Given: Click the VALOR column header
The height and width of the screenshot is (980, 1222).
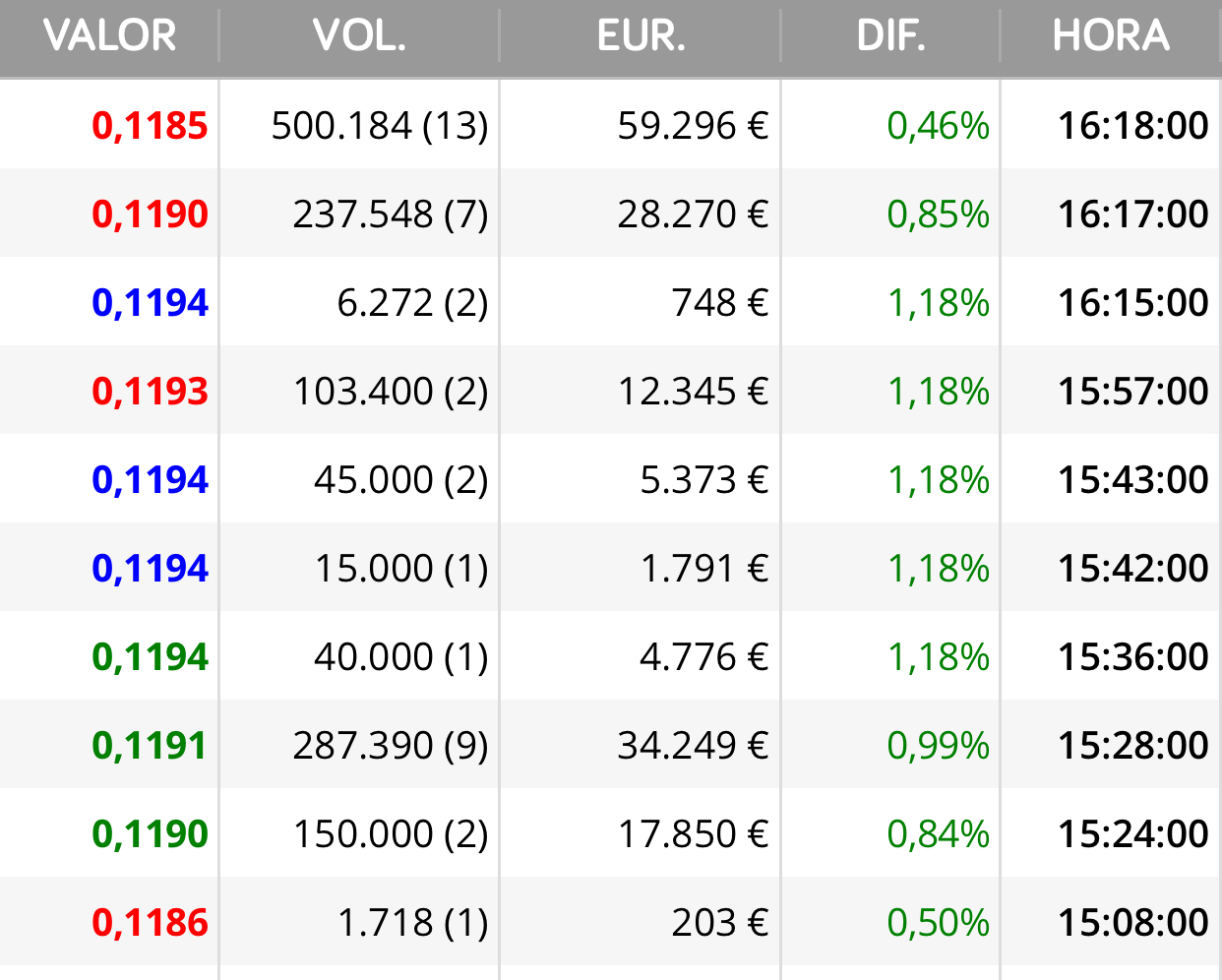Looking at the screenshot, I should coord(109,36).
